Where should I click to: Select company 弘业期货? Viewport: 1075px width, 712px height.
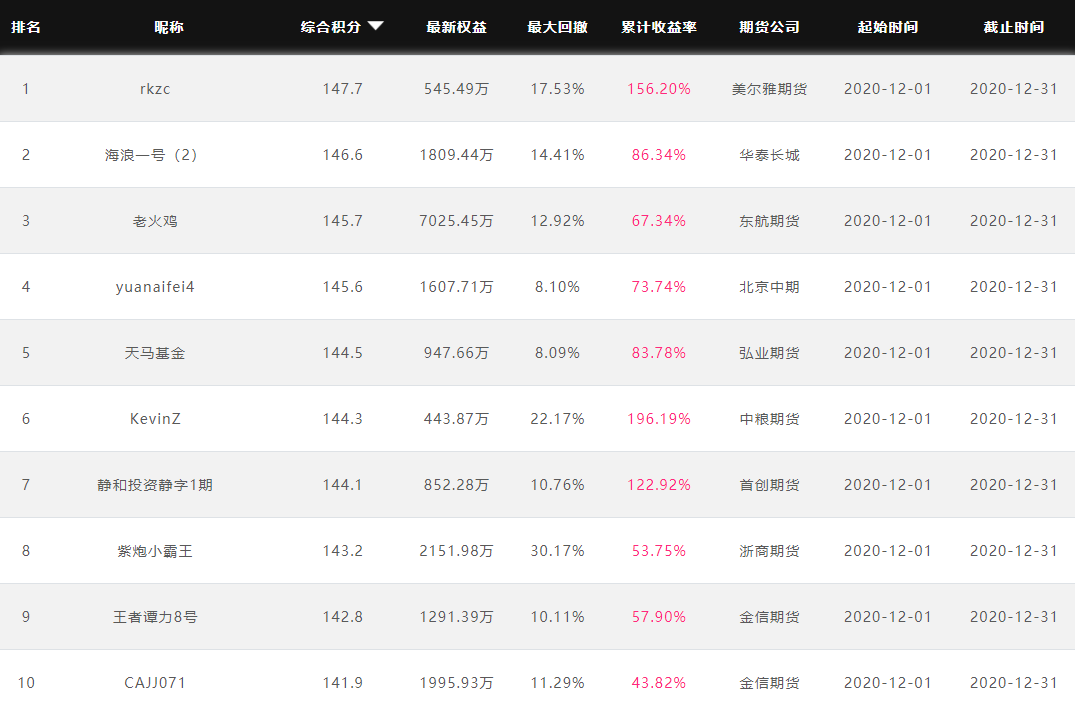point(769,353)
